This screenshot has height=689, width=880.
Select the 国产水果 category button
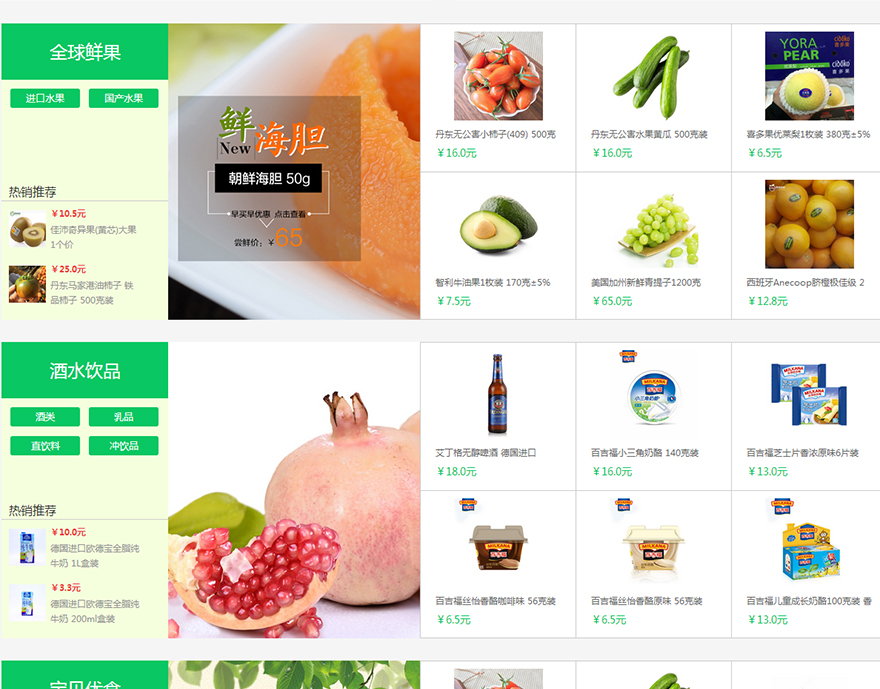pyautogui.click(x=123, y=98)
